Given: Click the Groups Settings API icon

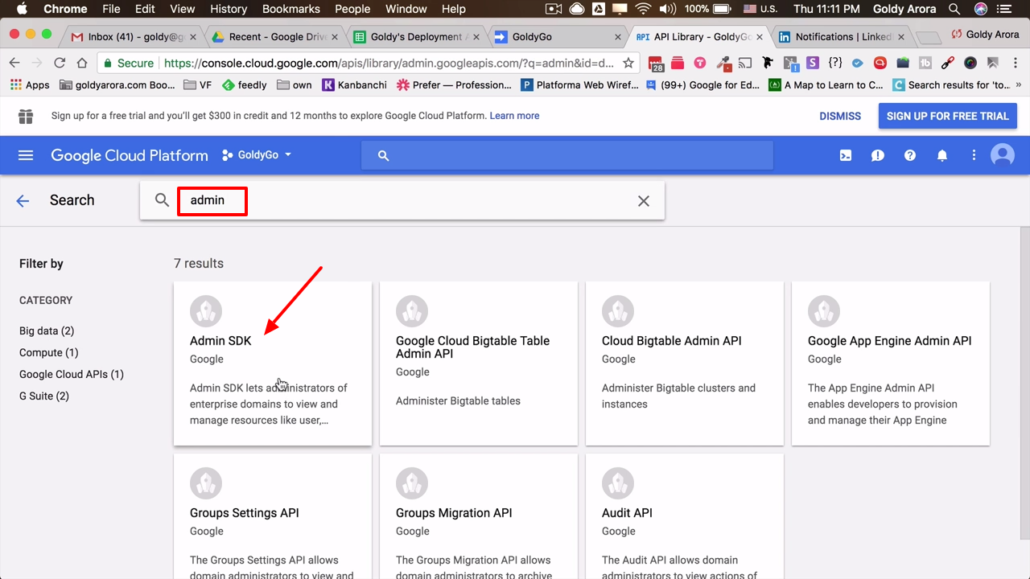Looking at the screenshot, I should click(206, 483).
